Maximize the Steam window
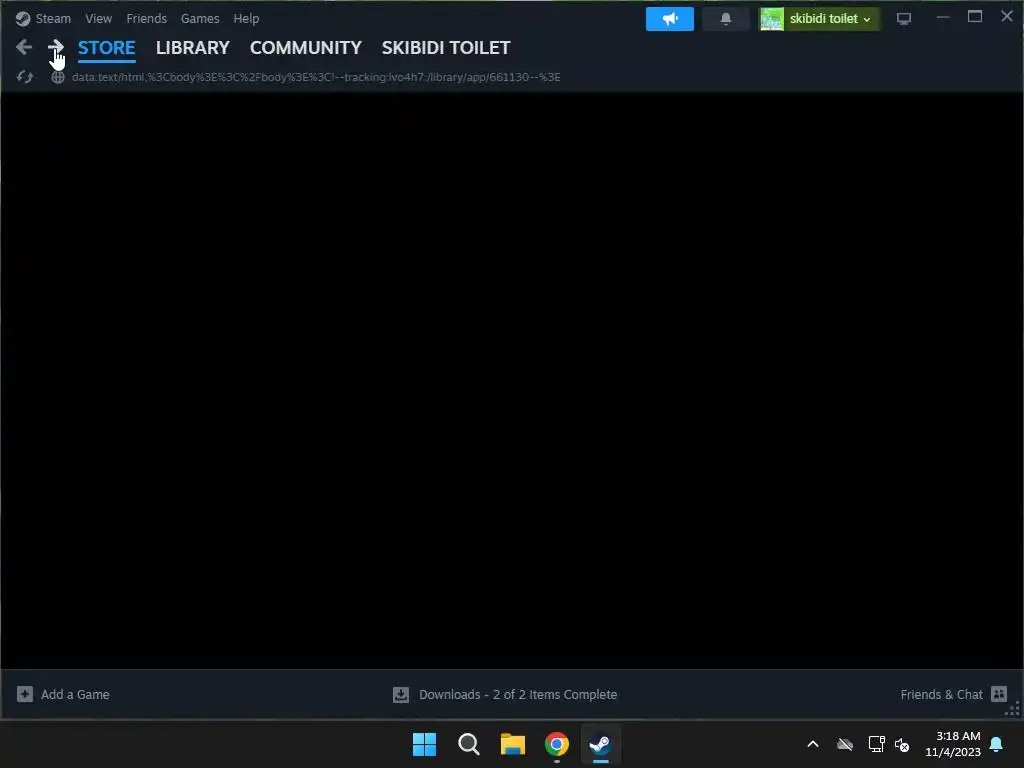 click(974, 17)
